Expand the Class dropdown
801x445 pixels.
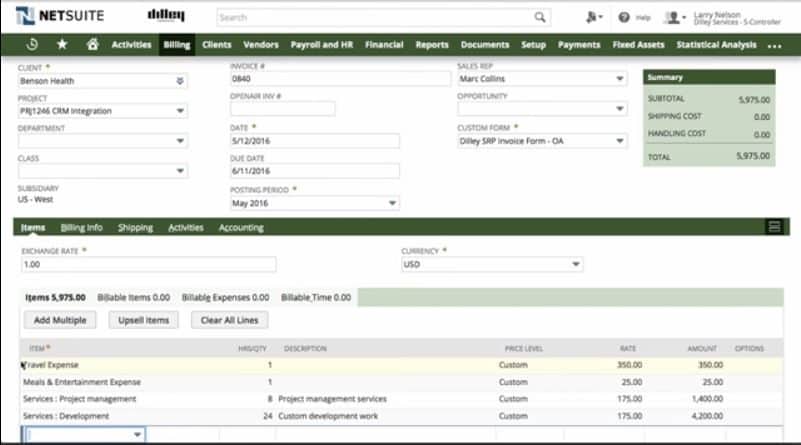[180, 171]
